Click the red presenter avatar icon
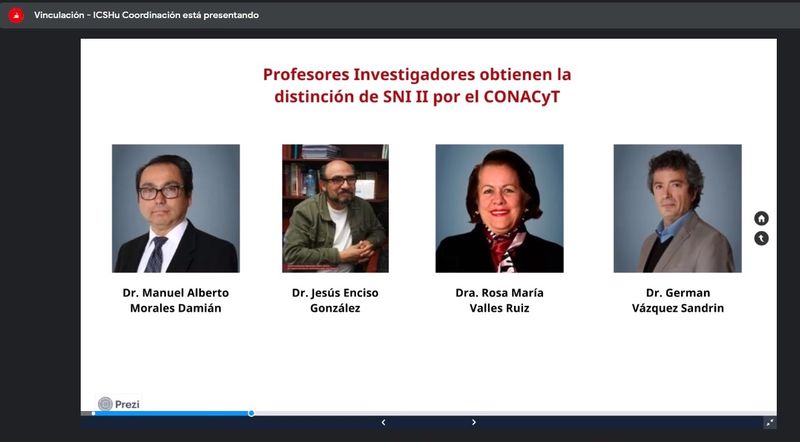Image resolution: width=800 pixels, height=442 pixels. (x=16, y=15)
